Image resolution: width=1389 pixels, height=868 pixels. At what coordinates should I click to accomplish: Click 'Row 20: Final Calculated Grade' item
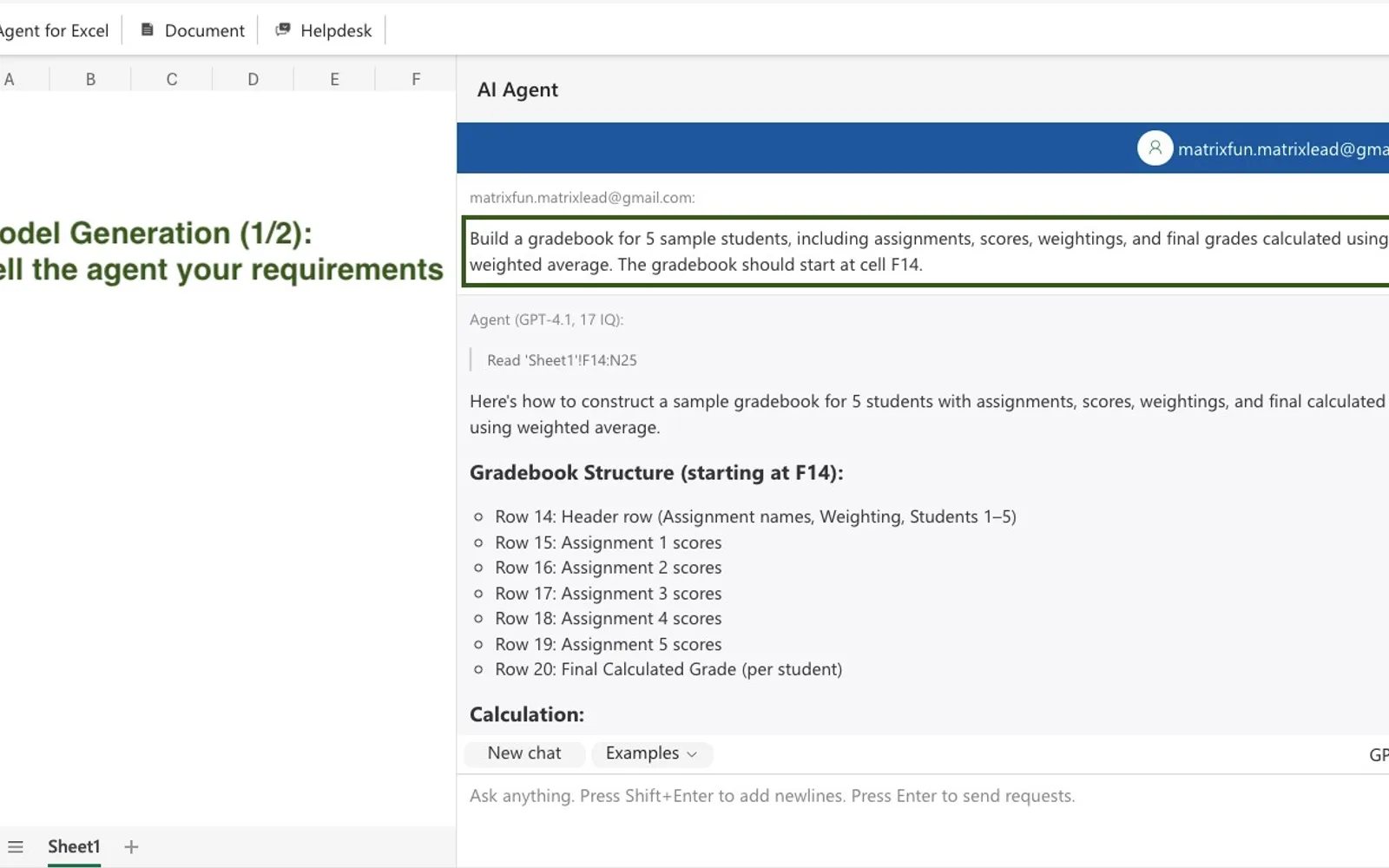point(668,670)
